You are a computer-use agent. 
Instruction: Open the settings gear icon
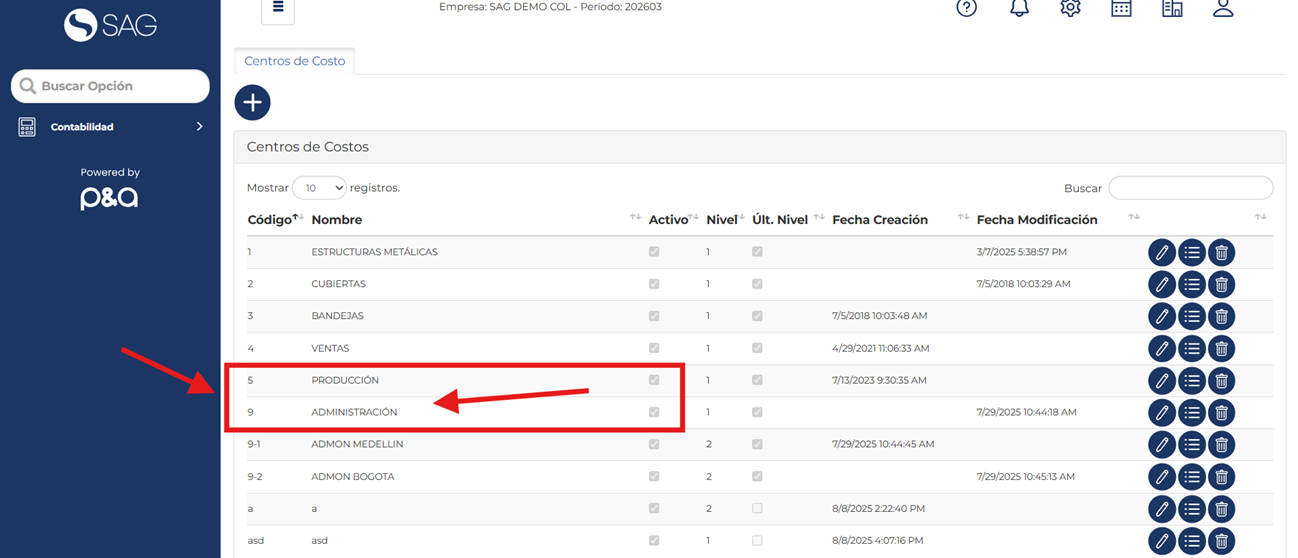coord(1070,8)
